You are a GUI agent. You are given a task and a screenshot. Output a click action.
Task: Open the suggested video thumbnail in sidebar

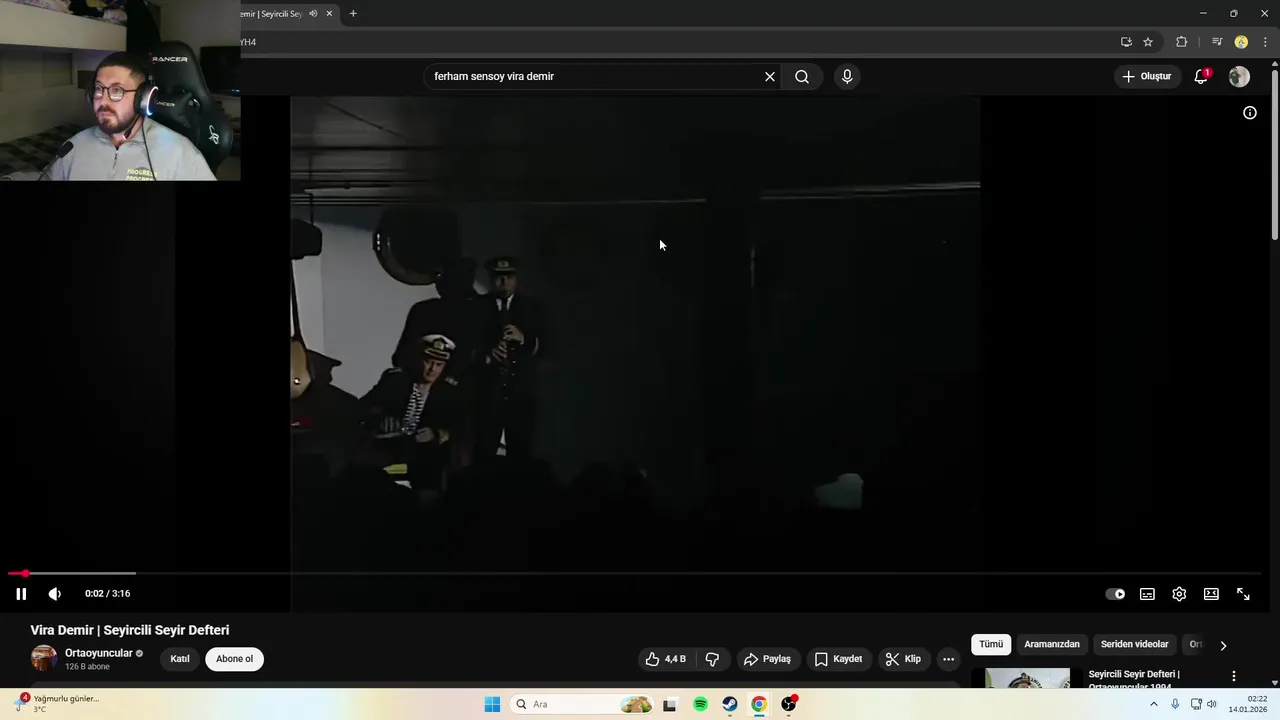(1027, 678)
